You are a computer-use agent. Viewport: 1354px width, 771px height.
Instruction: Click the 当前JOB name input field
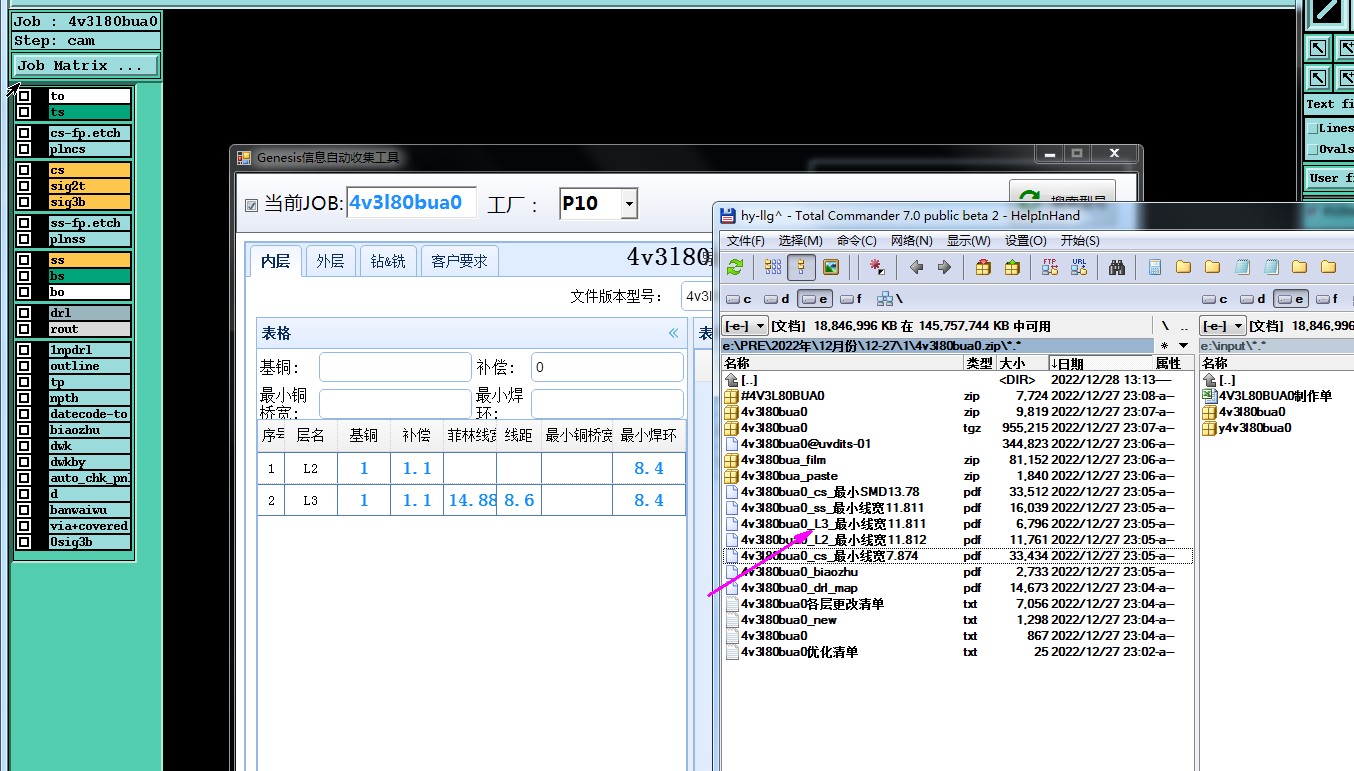pyautogui.click(x=411, y=203)
